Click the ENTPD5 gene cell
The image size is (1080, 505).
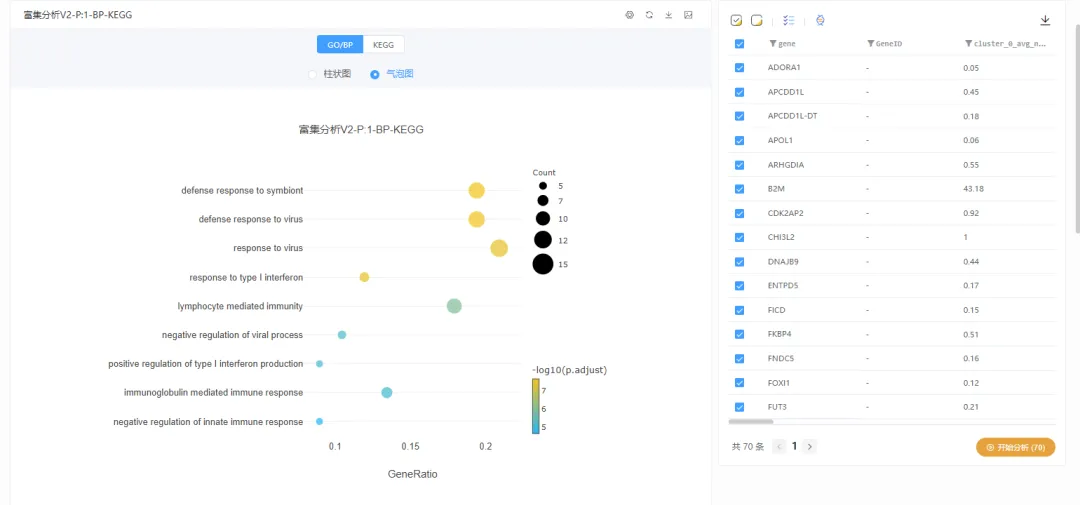pyautogui.click(x=783, y=286)
